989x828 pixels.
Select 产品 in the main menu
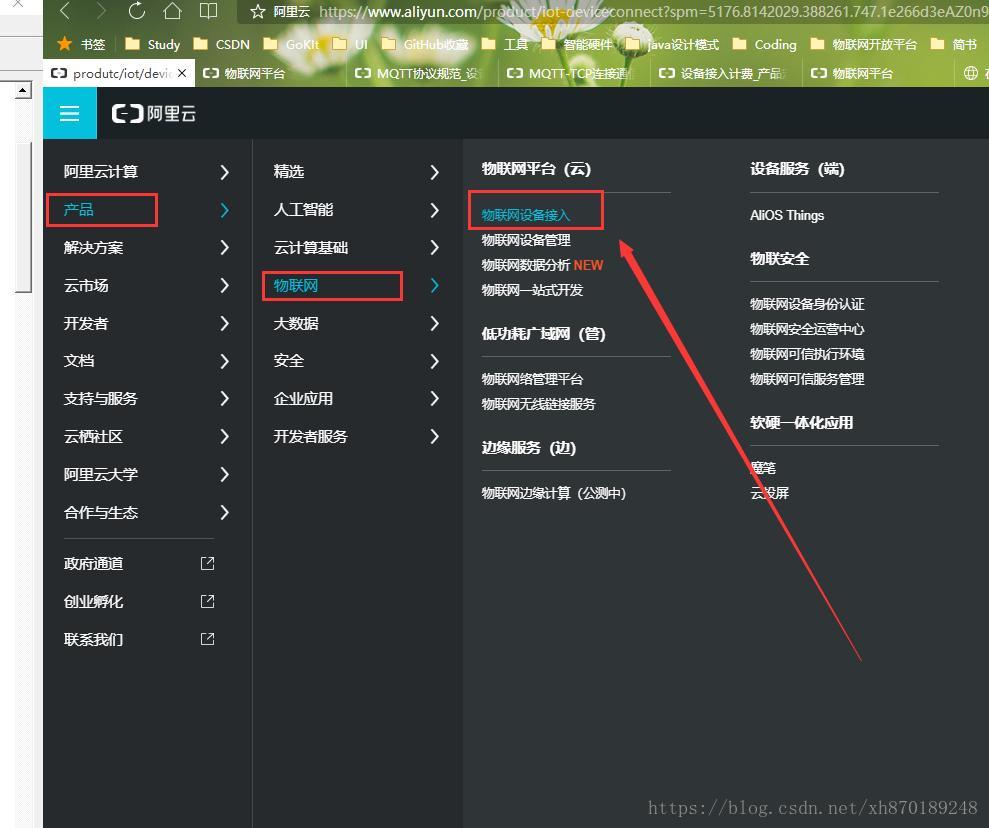(x=79, y=209)
